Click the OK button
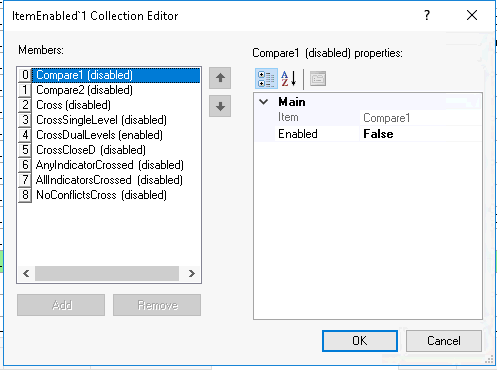Viewport: 497px width, 370px height. point(360,341)
